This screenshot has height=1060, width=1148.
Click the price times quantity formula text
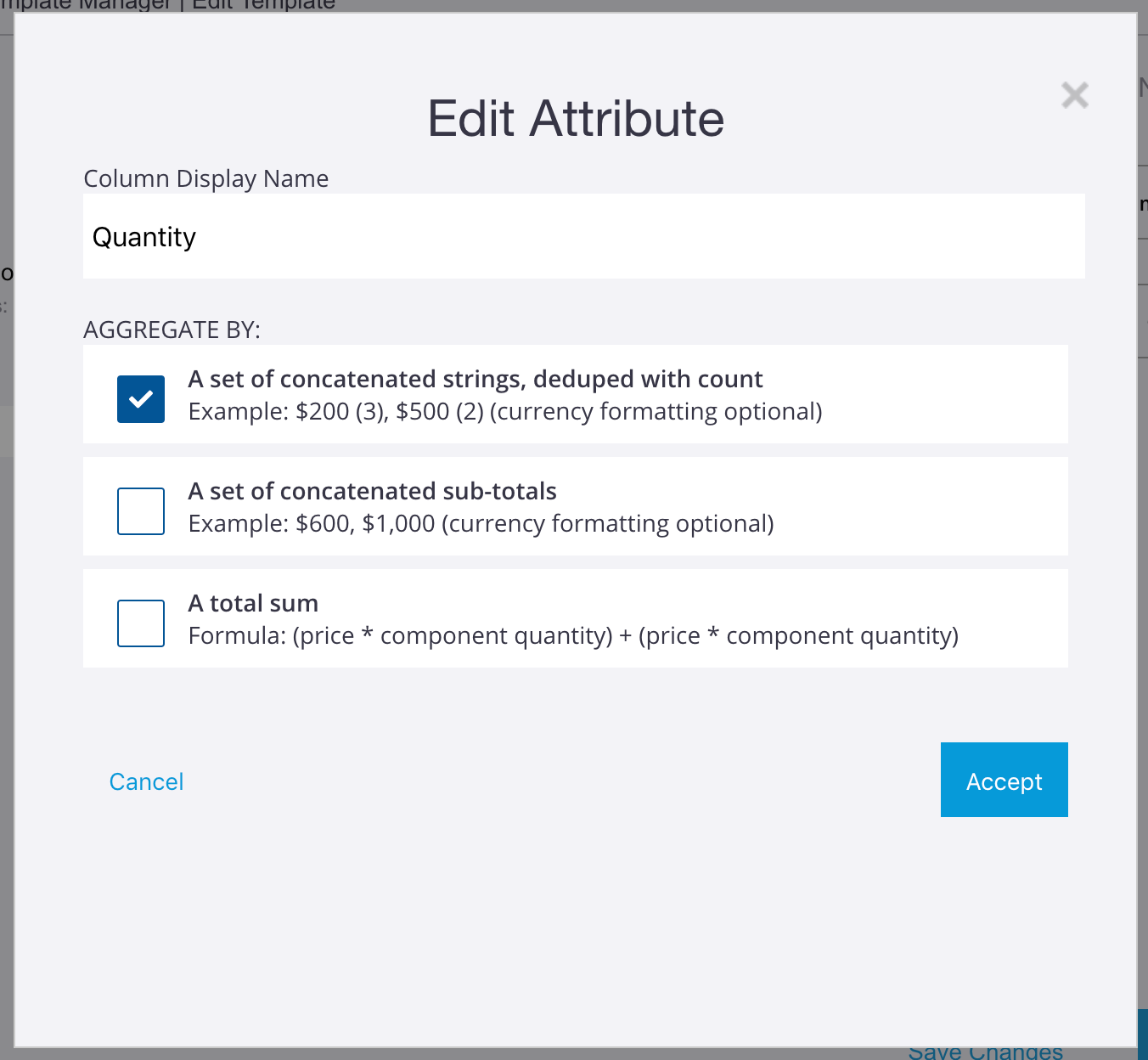(x=572, y=634)
